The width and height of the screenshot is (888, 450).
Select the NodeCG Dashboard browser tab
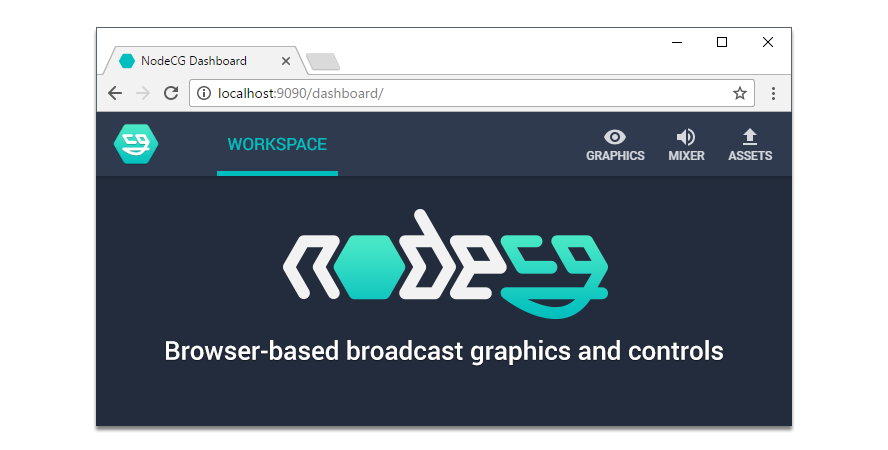coord(204,61)
